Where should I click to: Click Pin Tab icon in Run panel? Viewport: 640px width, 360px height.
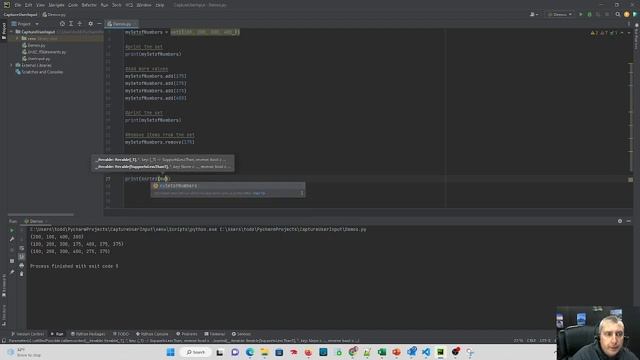12,272
